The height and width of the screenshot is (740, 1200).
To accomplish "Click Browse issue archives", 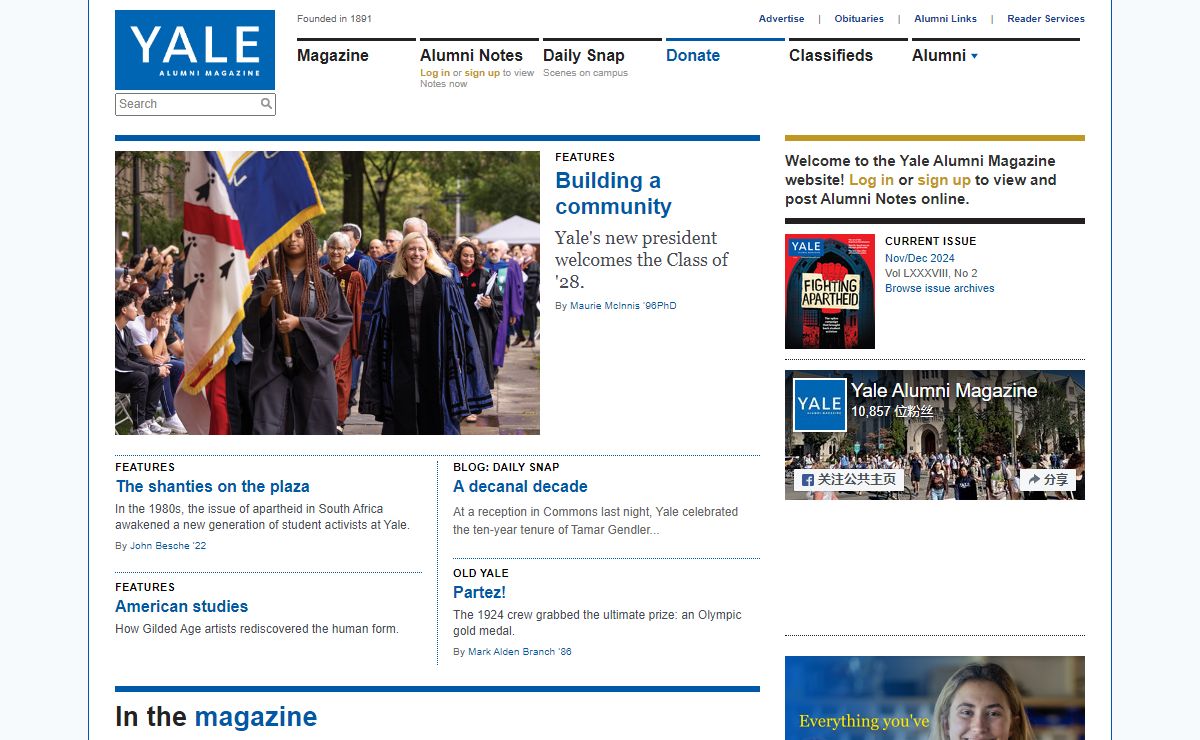I will click(940, 288).
